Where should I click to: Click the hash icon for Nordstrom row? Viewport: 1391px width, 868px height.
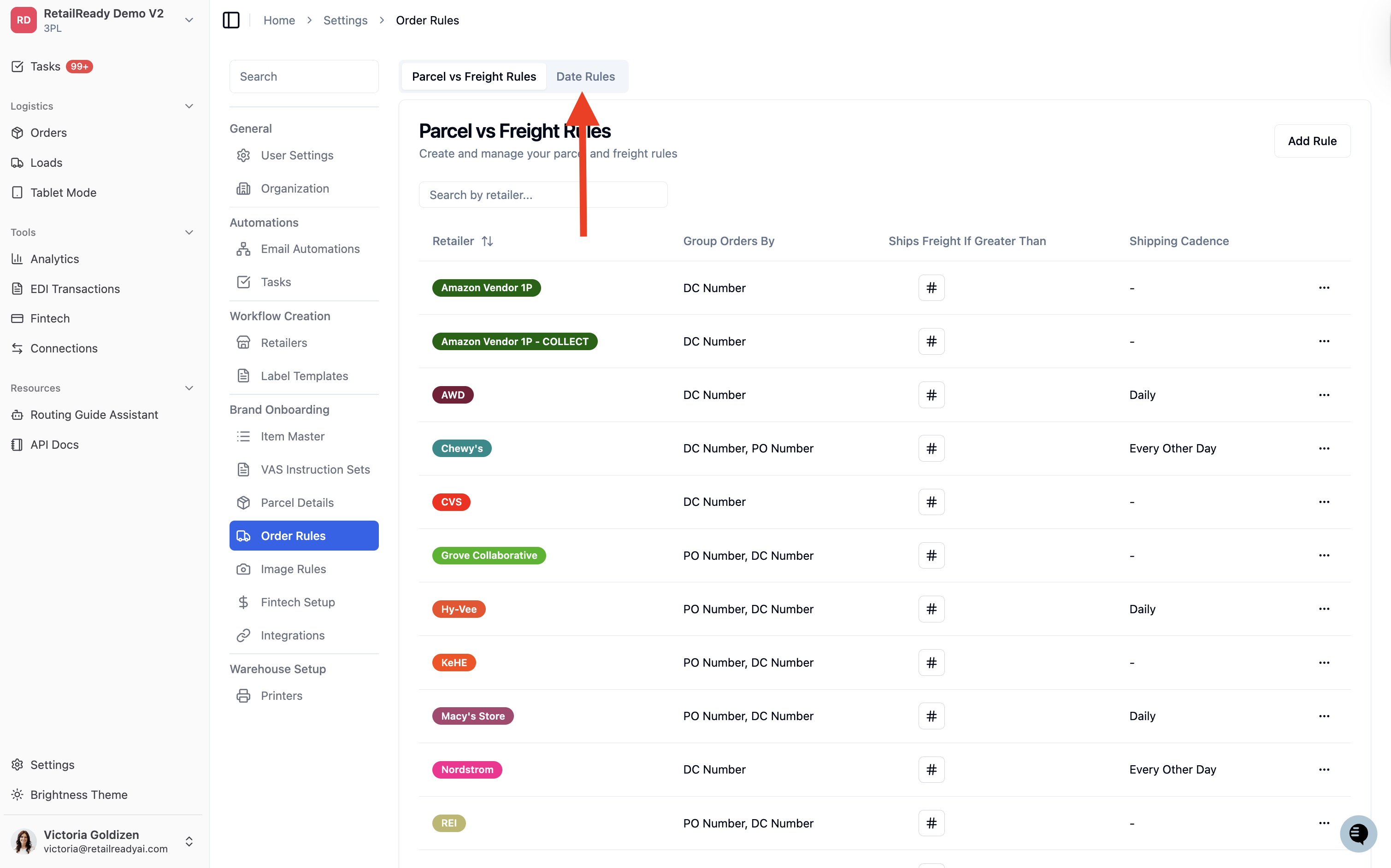(x=931, y=769)
